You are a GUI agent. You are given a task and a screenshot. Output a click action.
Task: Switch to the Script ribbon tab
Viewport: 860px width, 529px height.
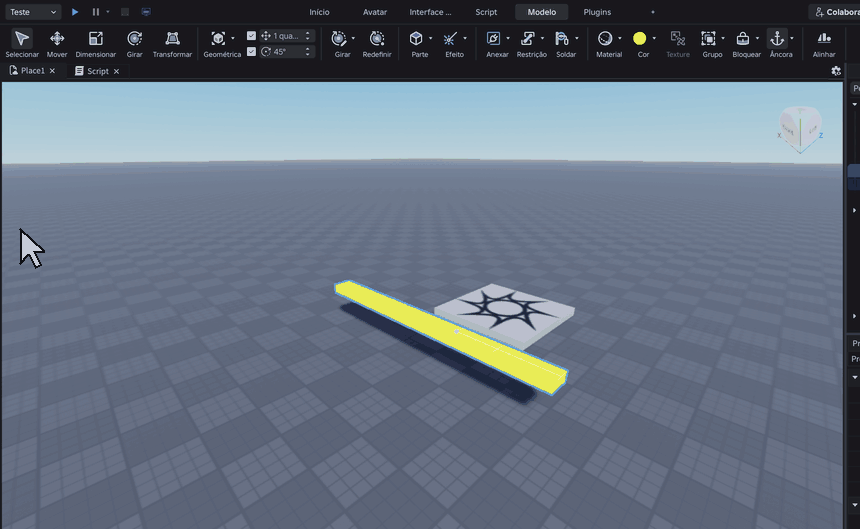coord(486,12)
